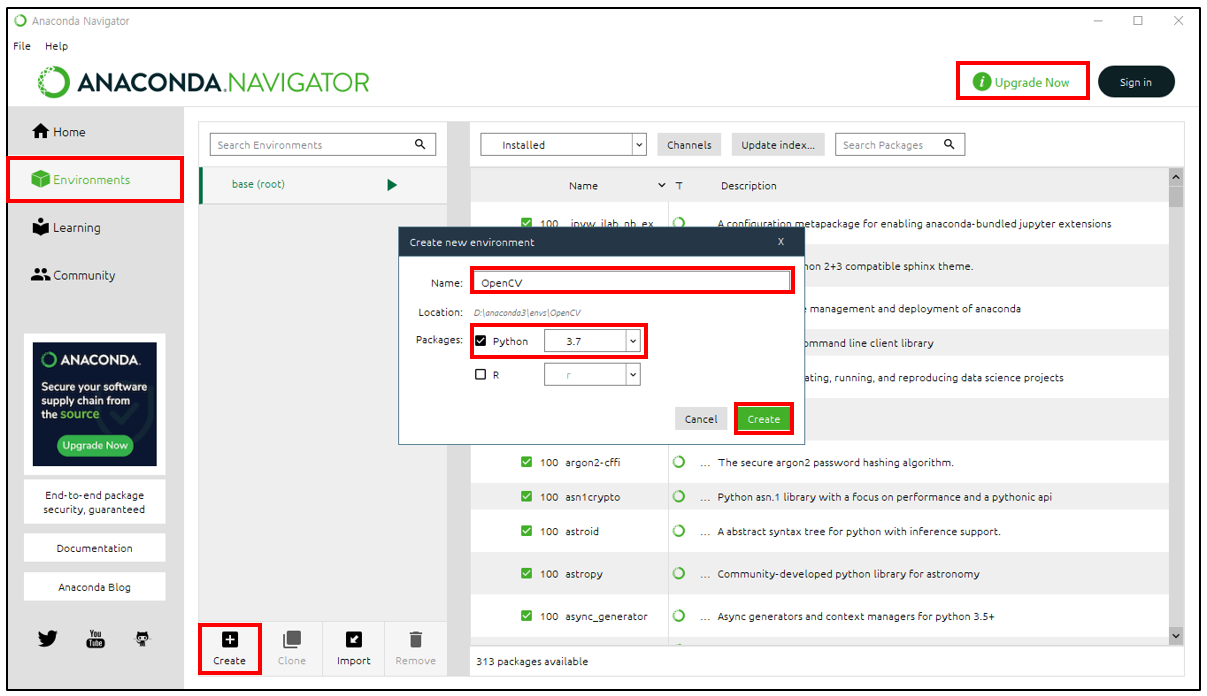Screen dimensions: 1207x696
Task: Open Anaconda's Twitter page icon
Action: point(47,638)
